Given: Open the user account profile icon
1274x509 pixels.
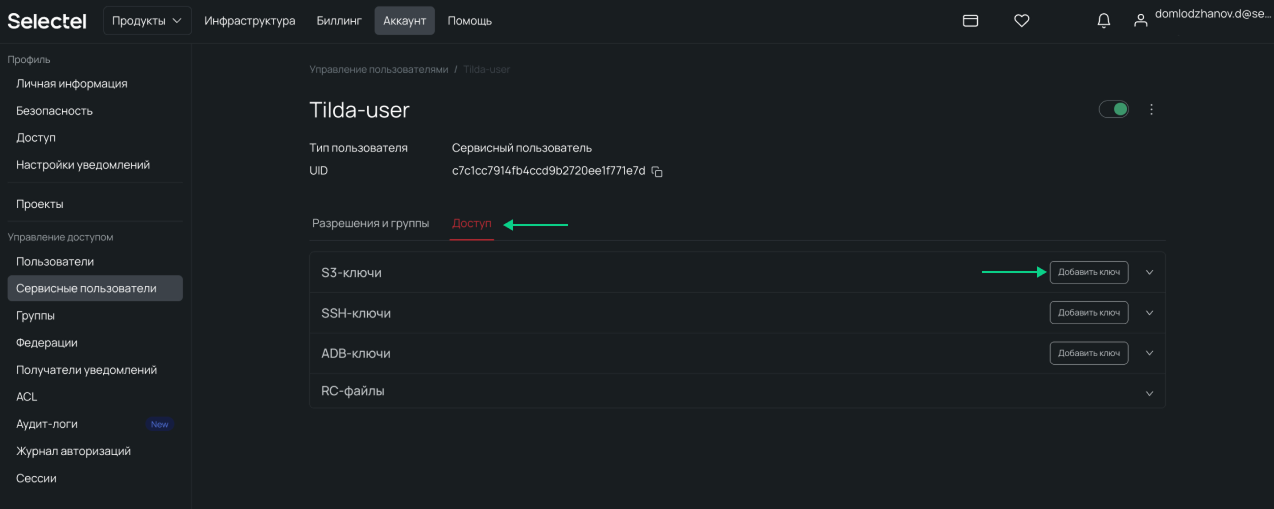Looking at the screenshot, I should (1140, 20).
